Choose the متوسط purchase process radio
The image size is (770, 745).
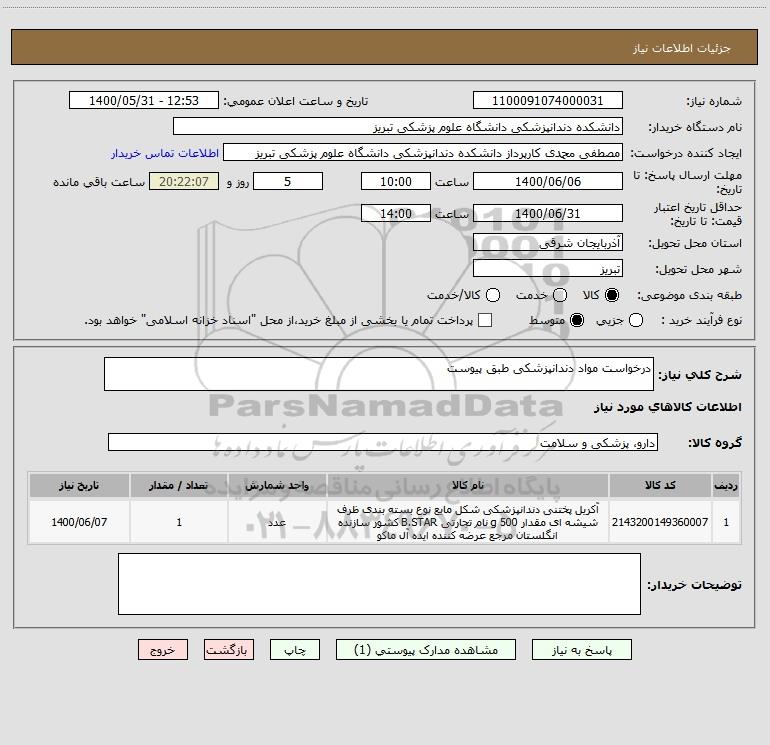pos(577,321)
